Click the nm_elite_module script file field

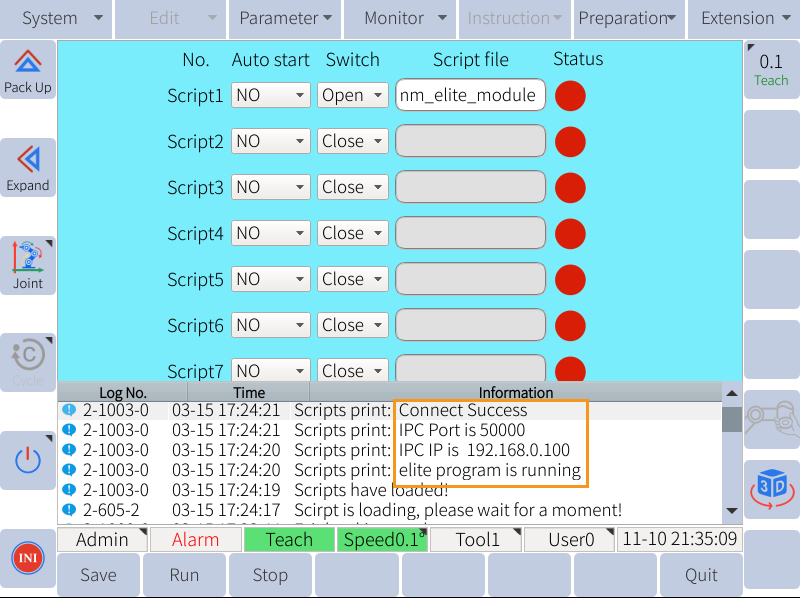(x=470, y=96)
